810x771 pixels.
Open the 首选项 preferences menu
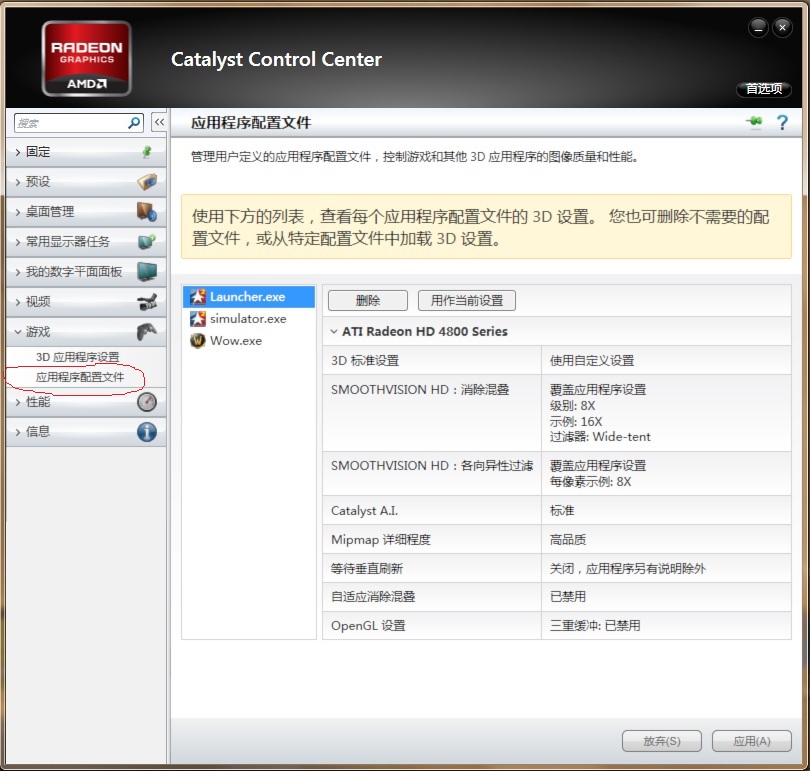coord(764,89)
